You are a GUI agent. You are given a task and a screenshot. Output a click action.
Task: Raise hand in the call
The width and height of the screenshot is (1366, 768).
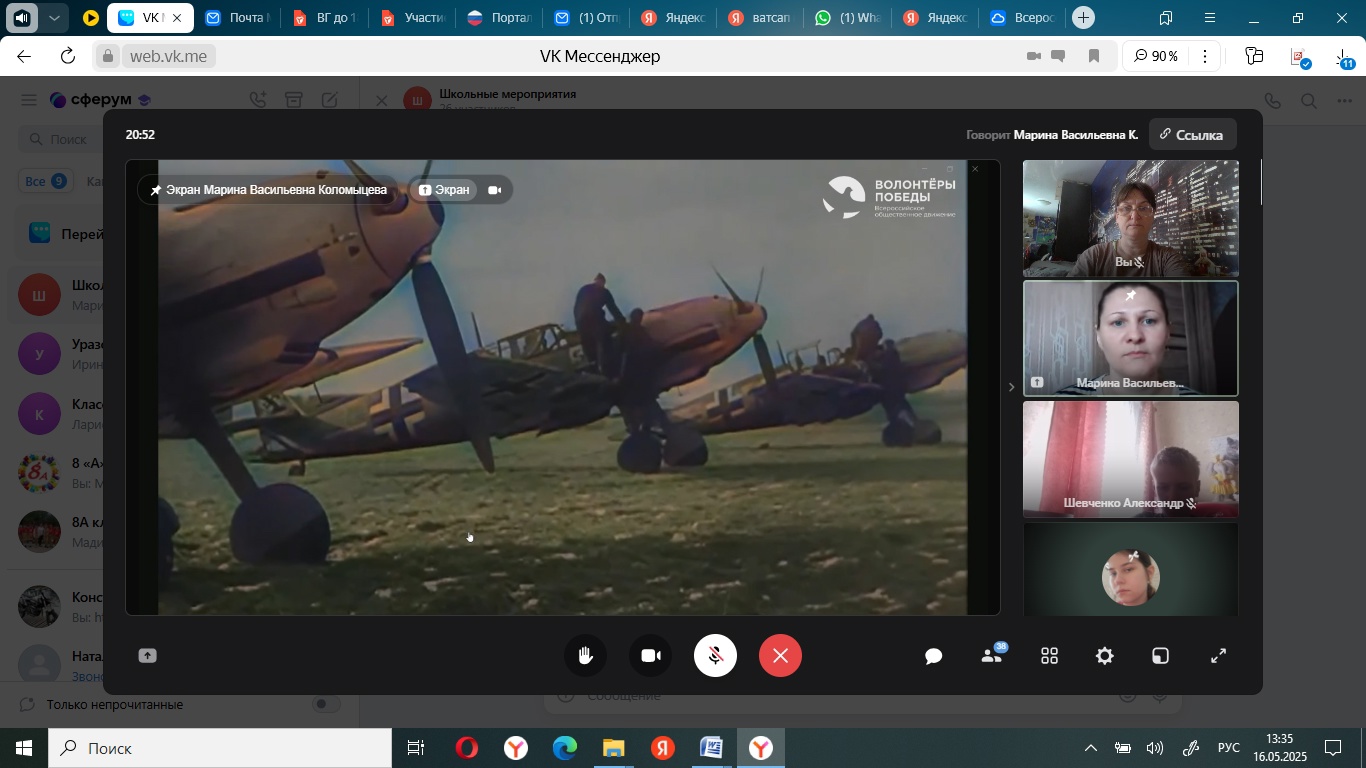tap(586, 656)
